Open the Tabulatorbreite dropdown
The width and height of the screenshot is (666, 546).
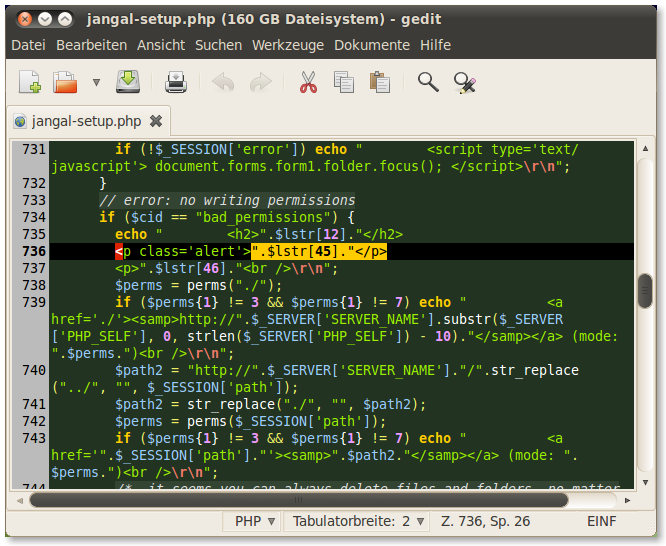point(356,521)
